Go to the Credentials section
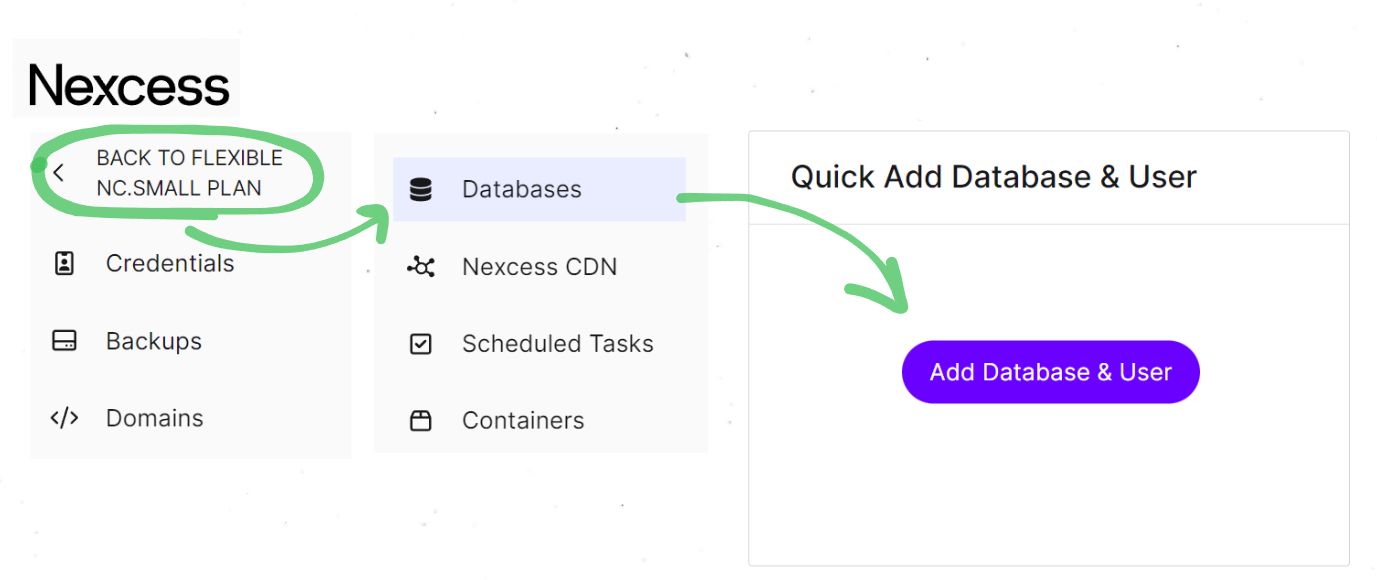Viewport: 1377px width, 580px height. coord(169,263)
